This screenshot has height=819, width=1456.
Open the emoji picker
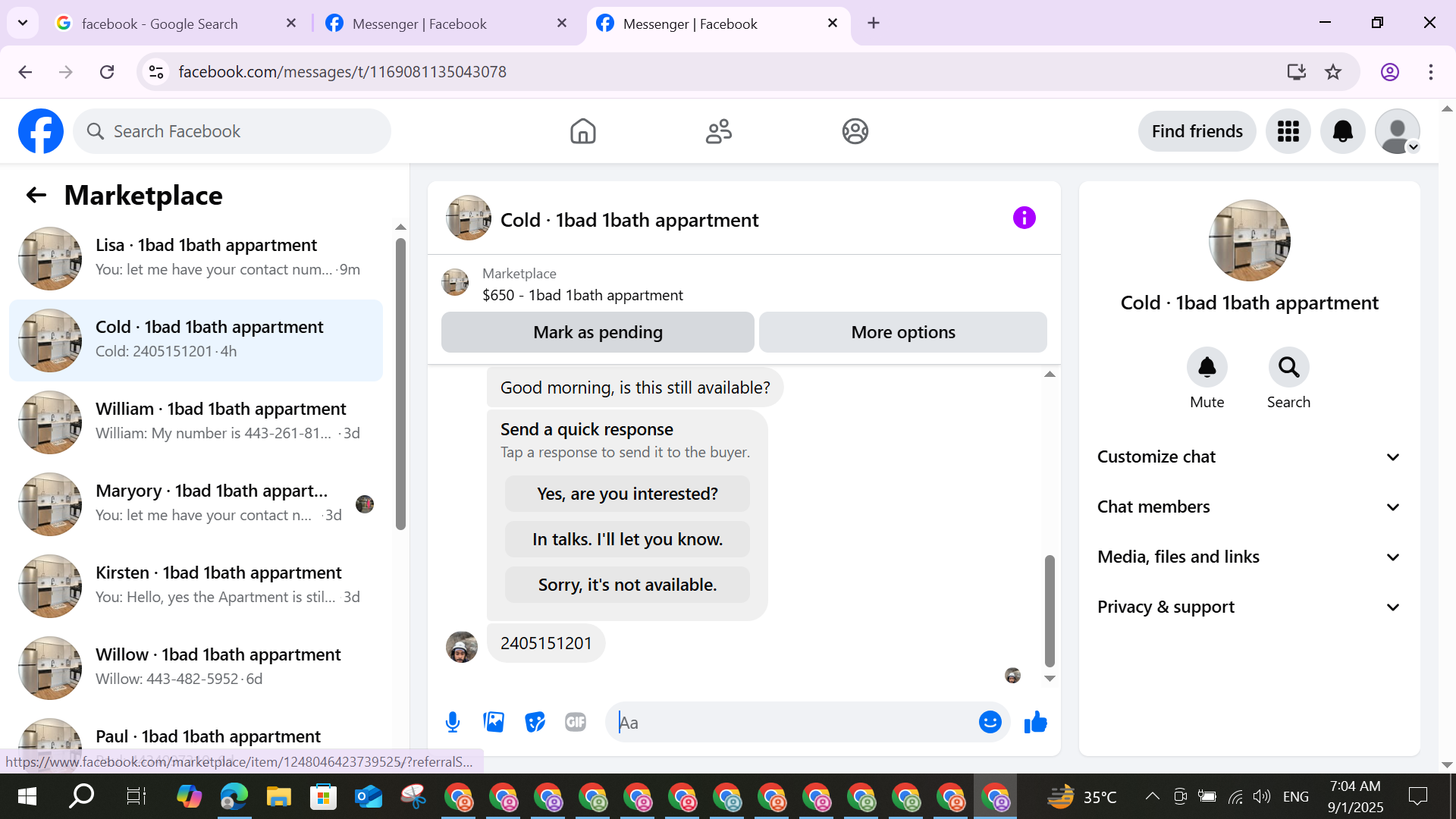click(x=990, y=723)
